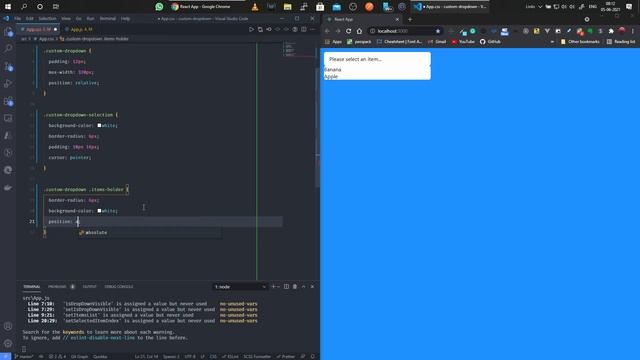The image size is (640, 360).
Task: Open VLC media player from the taskbar
Action: click(x=255, y=7)
